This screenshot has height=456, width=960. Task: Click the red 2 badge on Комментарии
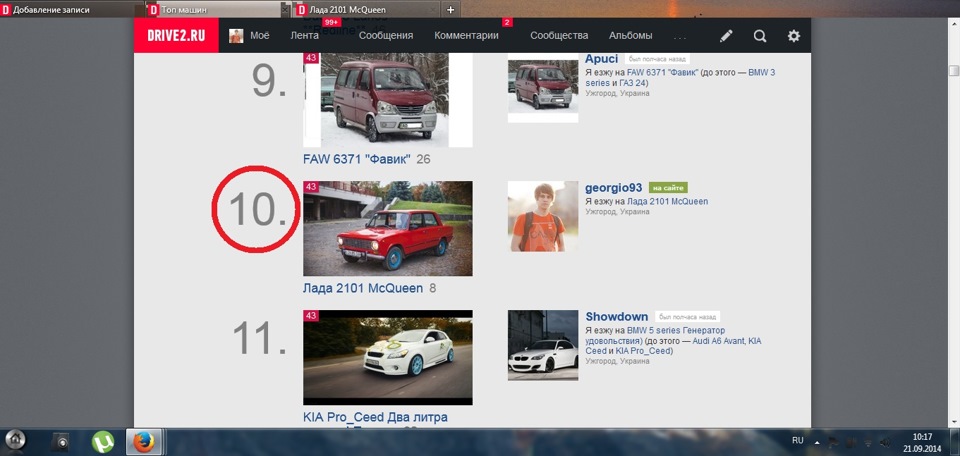[x=507, y=23]
